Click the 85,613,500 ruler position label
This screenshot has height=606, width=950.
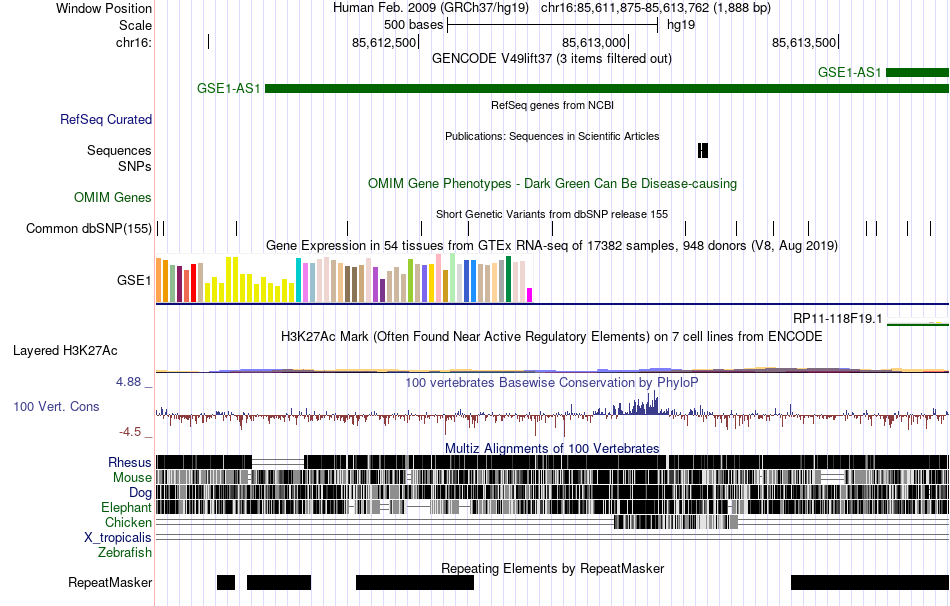(x=804, y=42)
